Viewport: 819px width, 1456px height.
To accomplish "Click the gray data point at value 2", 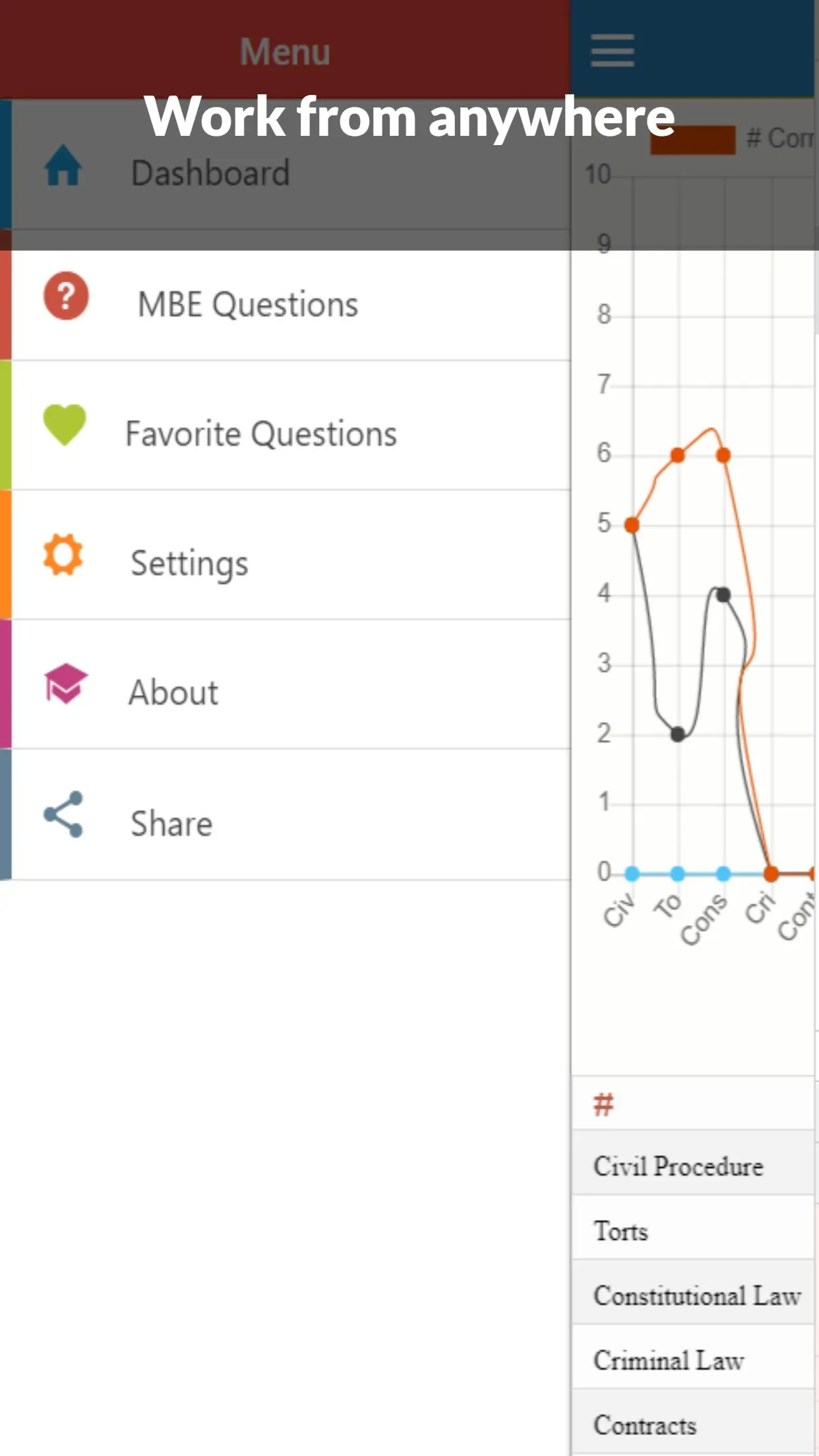I will 678,734.
